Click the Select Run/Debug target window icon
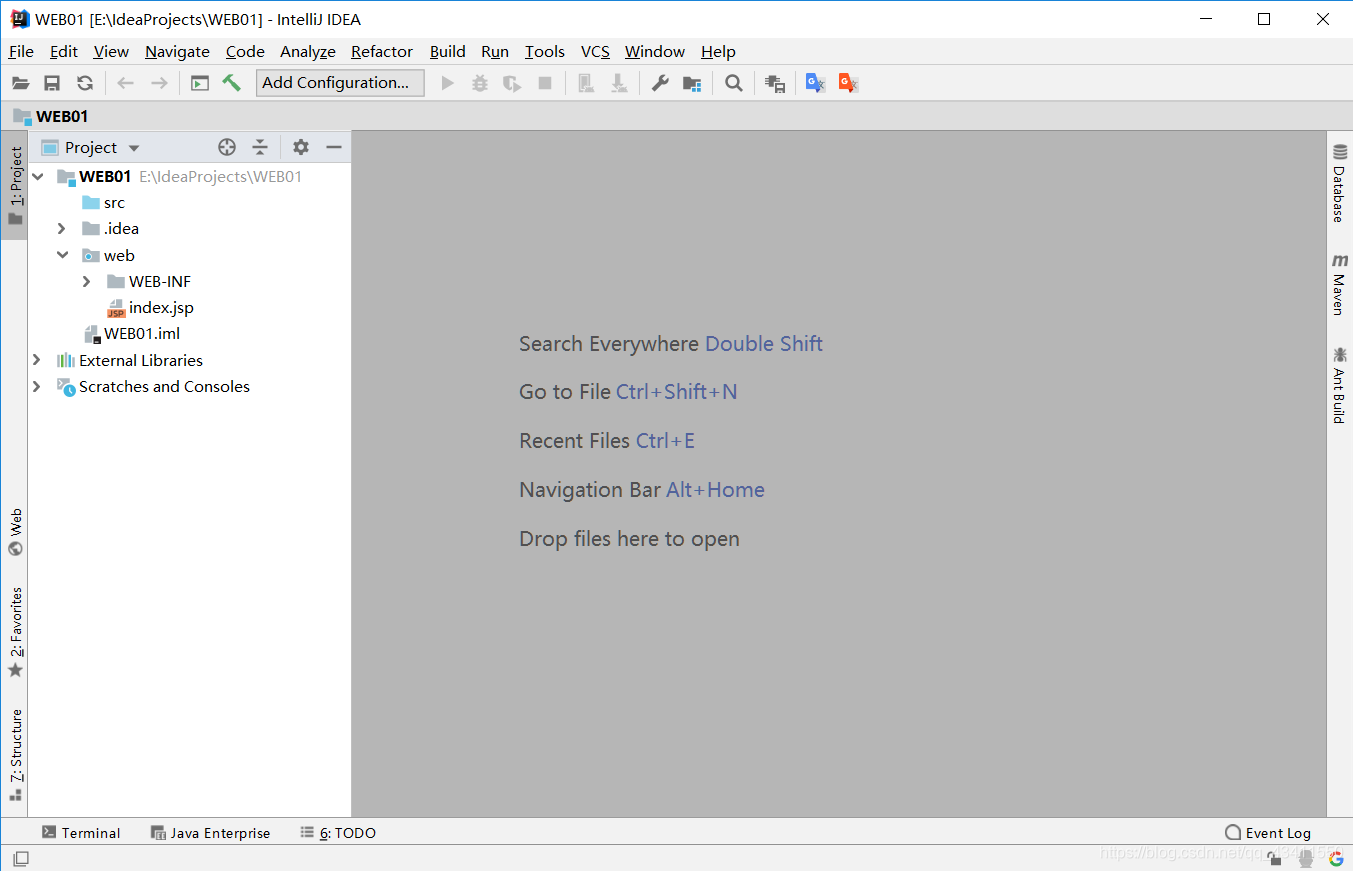1353x871 pixels. pyautogui.click(x=200, y=83)
